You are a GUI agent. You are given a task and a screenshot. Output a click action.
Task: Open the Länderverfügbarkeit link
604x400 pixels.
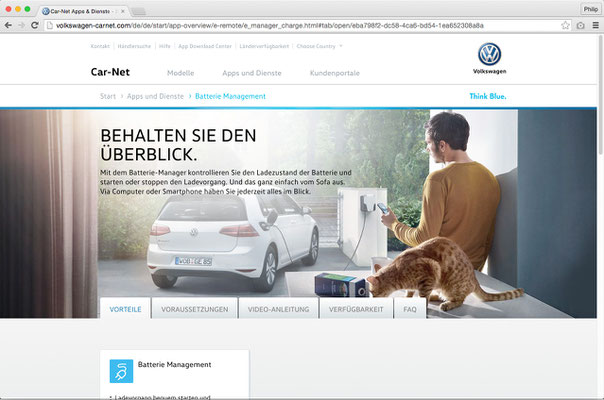[x=264, y=46]
